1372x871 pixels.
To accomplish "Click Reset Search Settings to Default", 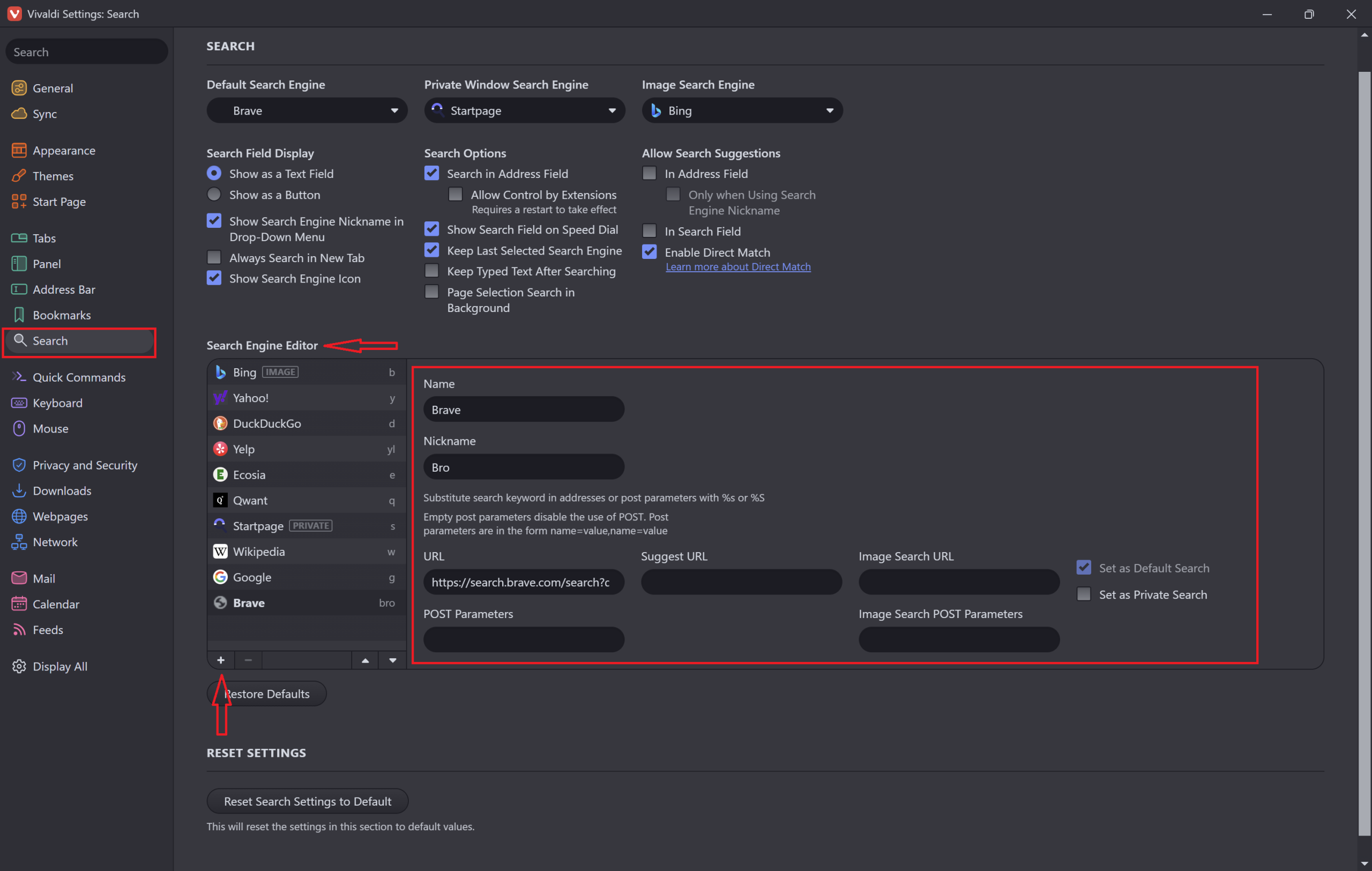I will coord(307,800).
